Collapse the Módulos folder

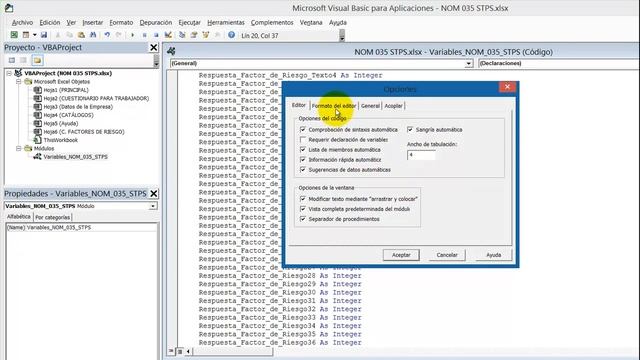tap(19, 148)
